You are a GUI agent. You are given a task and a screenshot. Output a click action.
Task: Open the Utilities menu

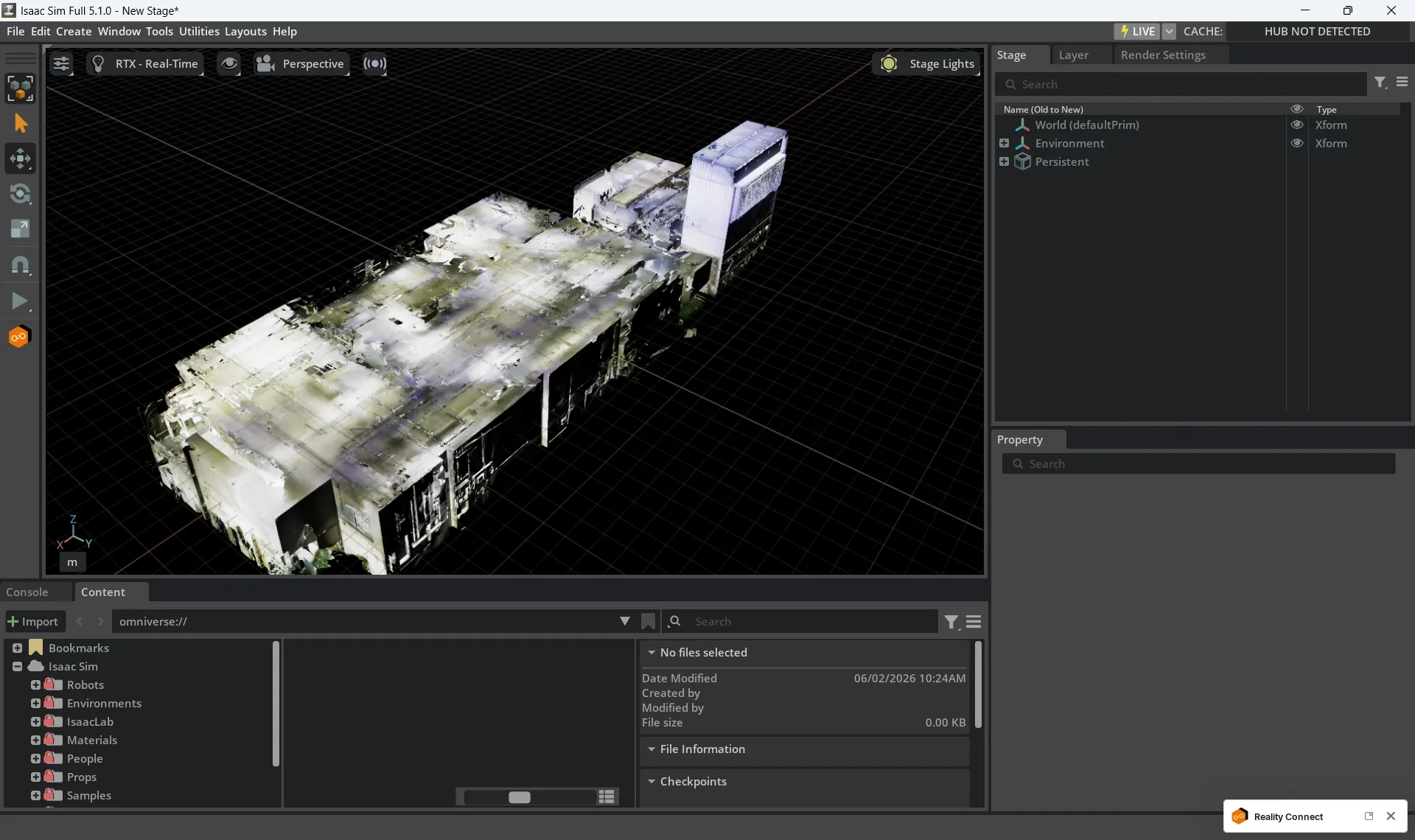point(199,32)
